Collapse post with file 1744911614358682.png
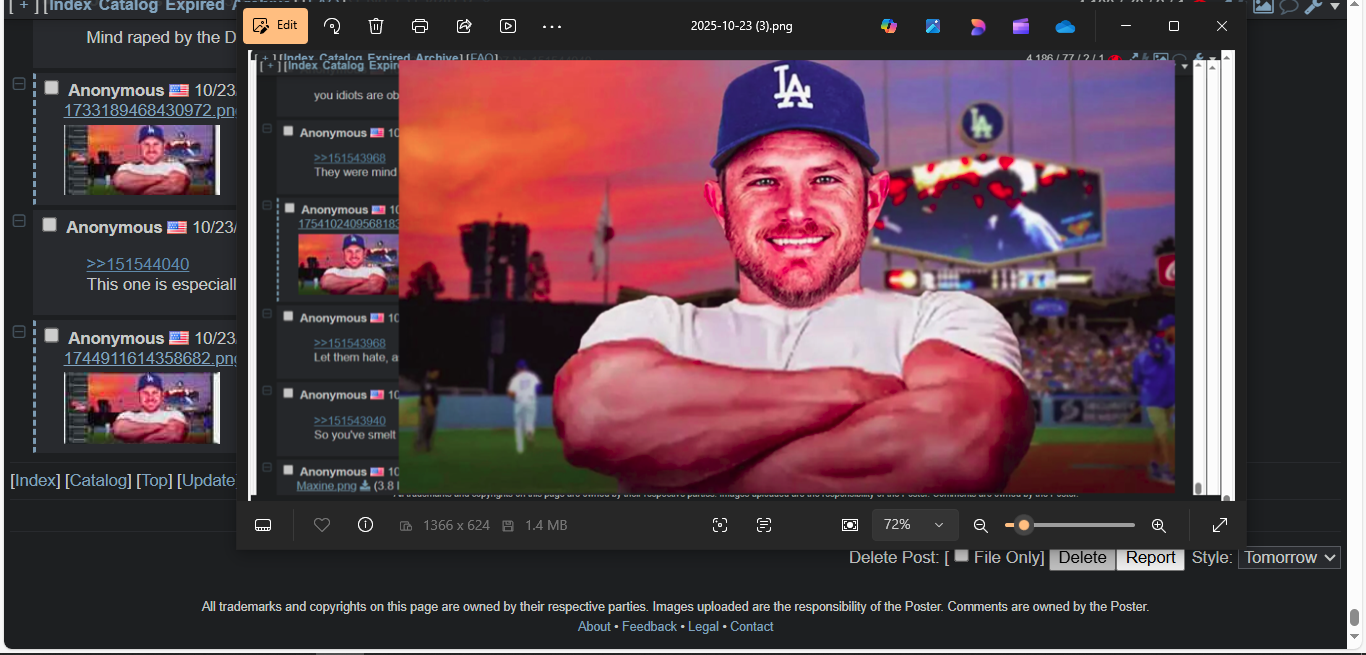 pos(19,332)
